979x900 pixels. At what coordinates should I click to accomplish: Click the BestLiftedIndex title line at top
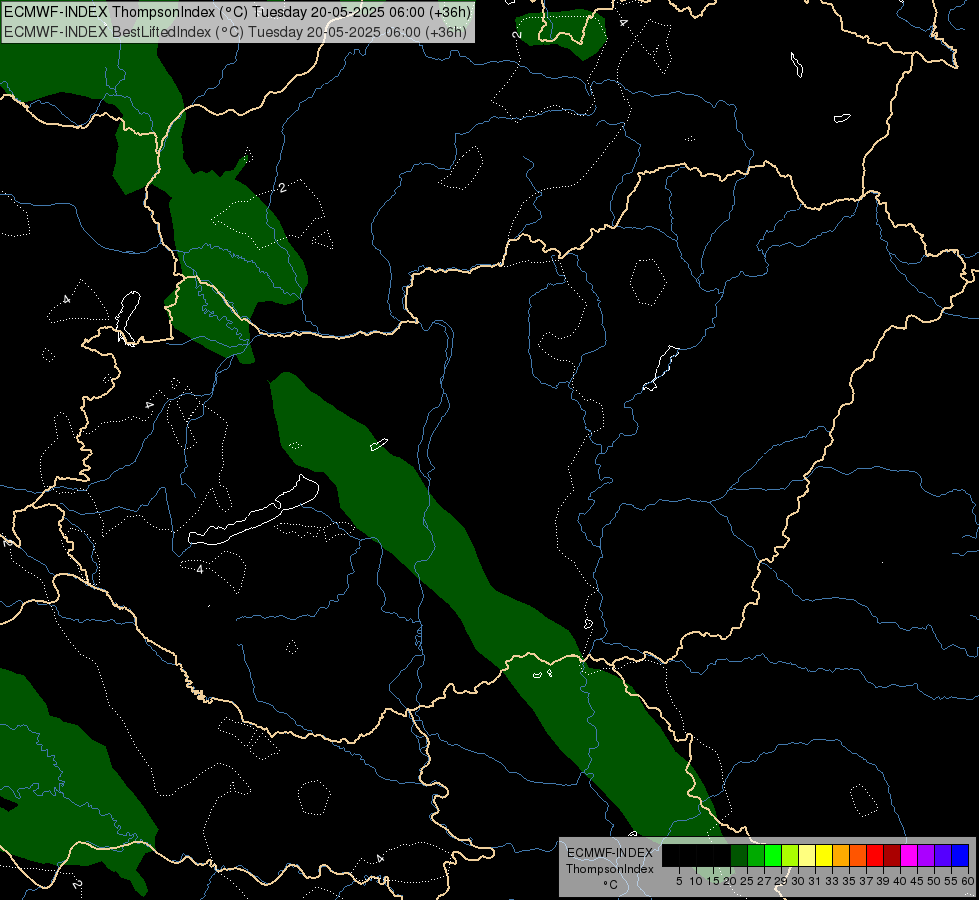tap(235, 32)
